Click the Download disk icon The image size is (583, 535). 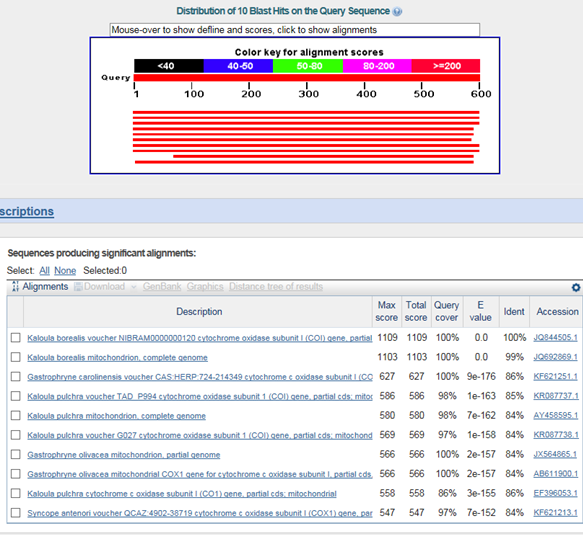(x=78, y=287)
